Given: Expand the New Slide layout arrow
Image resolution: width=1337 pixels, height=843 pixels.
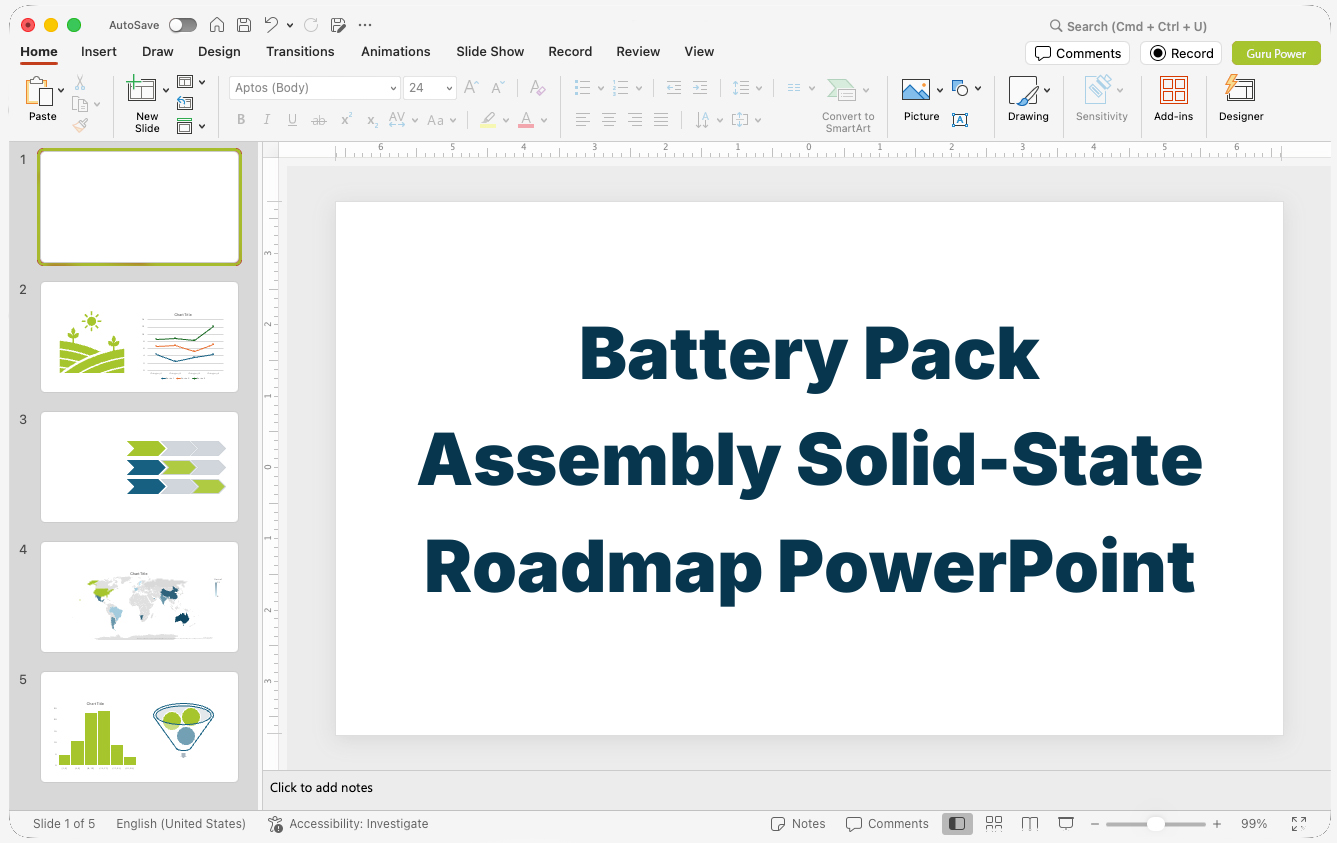Looking at the screenshot, I should [166, 90].
